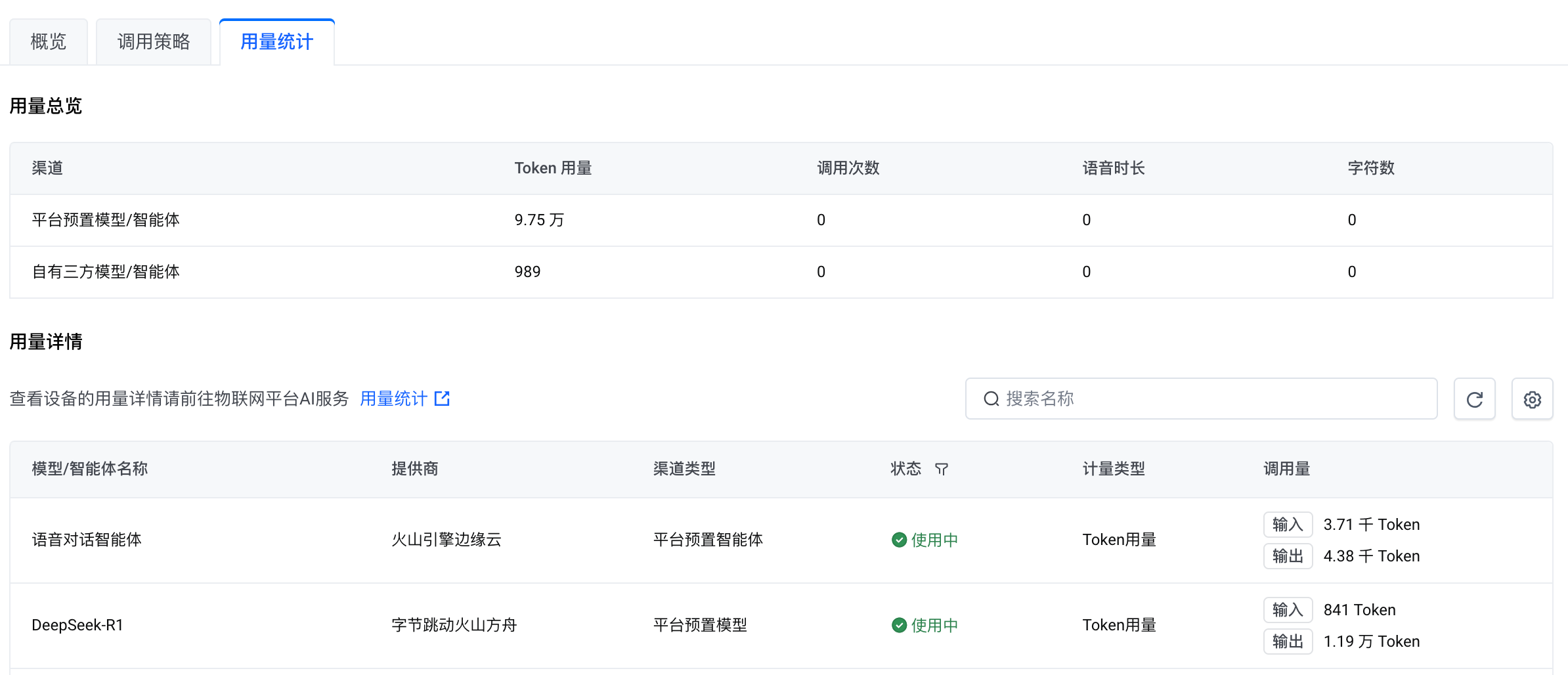Click the 输入 tag in DeepSeek-R1 row
The image size is (1568, 675).
[1287, 610]
